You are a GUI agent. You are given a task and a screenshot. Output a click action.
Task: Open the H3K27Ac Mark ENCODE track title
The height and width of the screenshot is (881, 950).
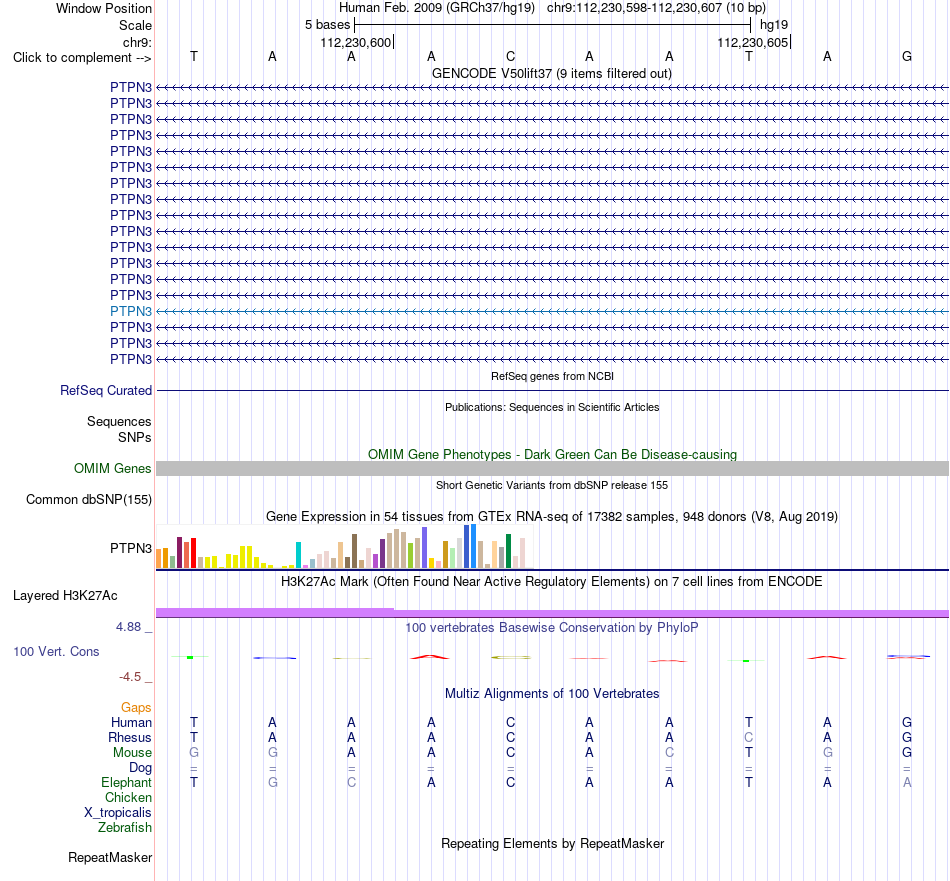pos(552,582)
